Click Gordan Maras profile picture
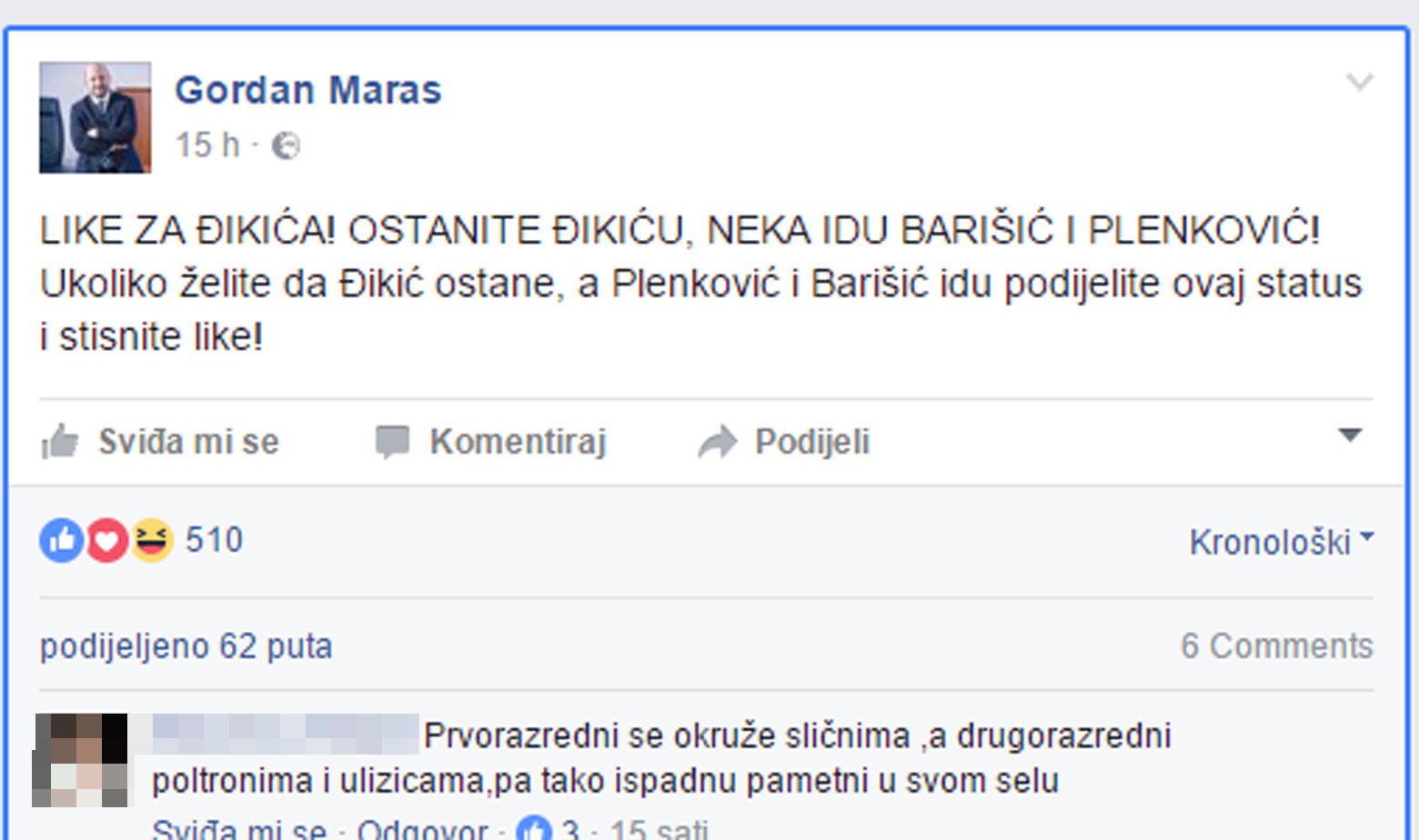1419x840 pixels. click(95, 116)
